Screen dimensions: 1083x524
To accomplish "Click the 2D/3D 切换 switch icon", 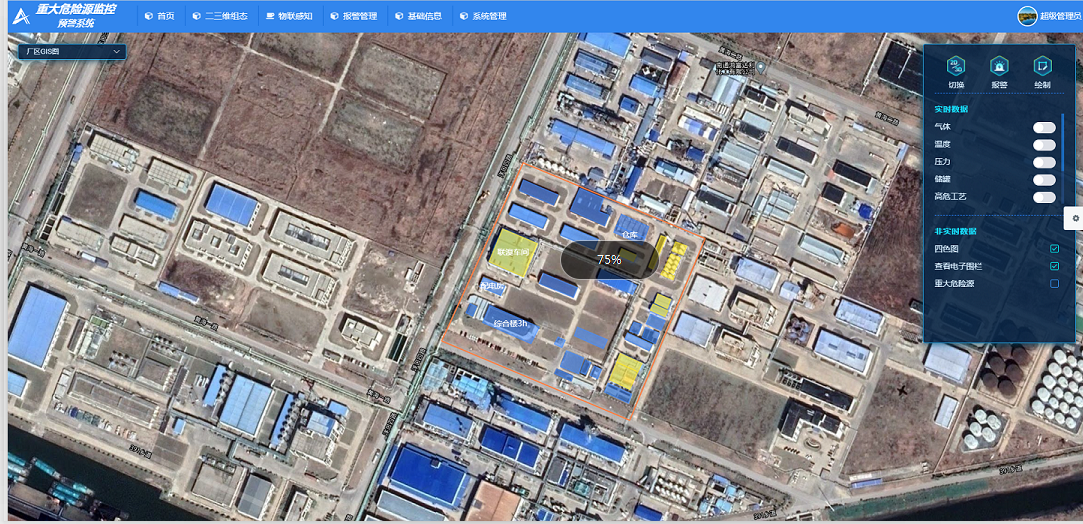I will click(x=956, y=66).
